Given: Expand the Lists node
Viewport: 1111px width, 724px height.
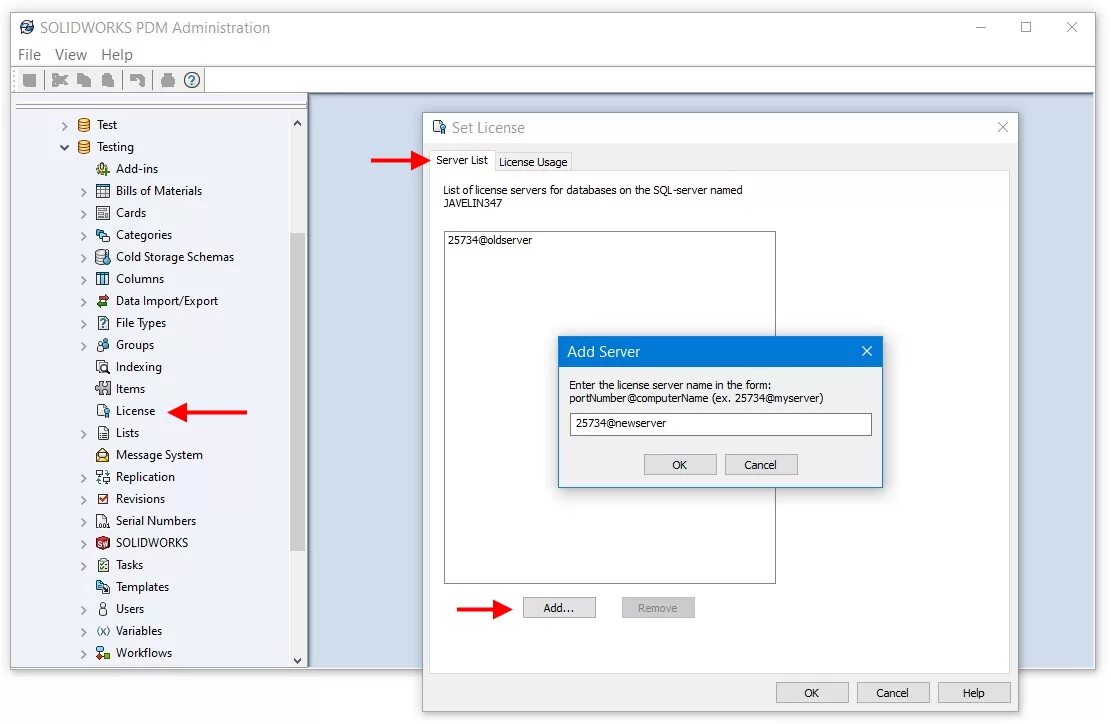Looking at the screenshot, I should coord(84,434).
